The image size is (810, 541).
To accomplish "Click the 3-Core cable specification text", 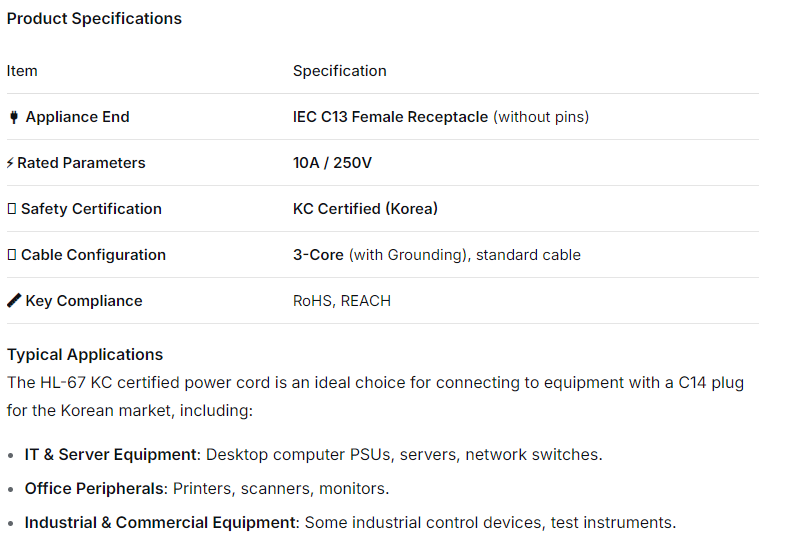I will pos(318,255).
